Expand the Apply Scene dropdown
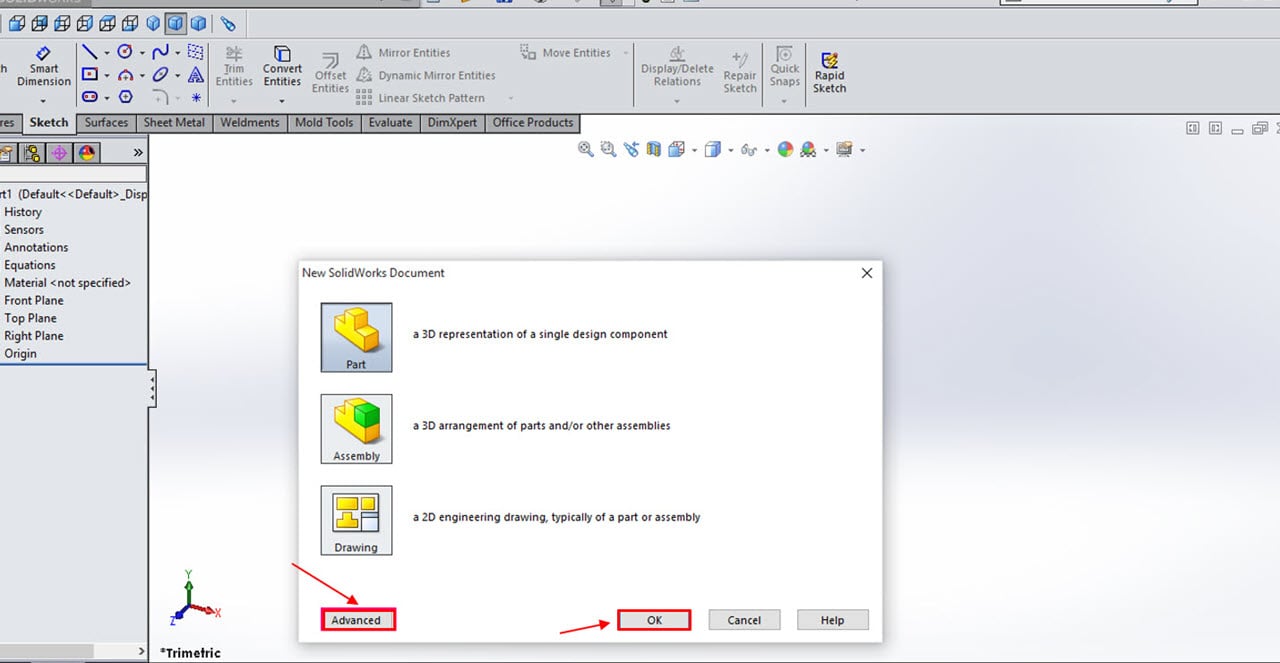 coord(824,150)
